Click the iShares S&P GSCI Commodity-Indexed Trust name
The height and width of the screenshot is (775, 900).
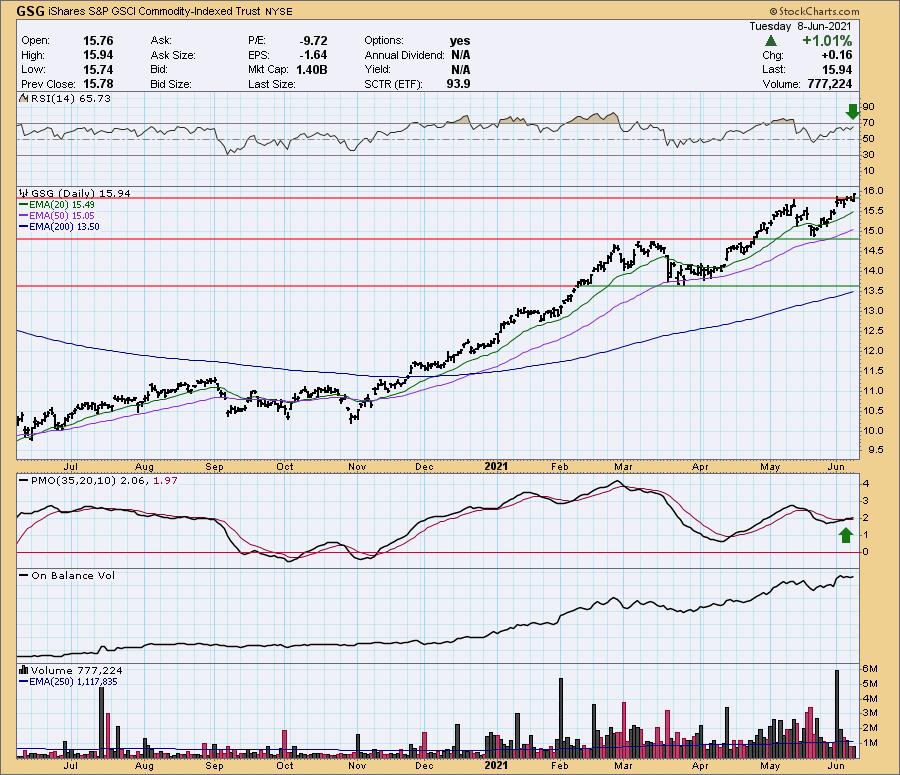point(153,11)
